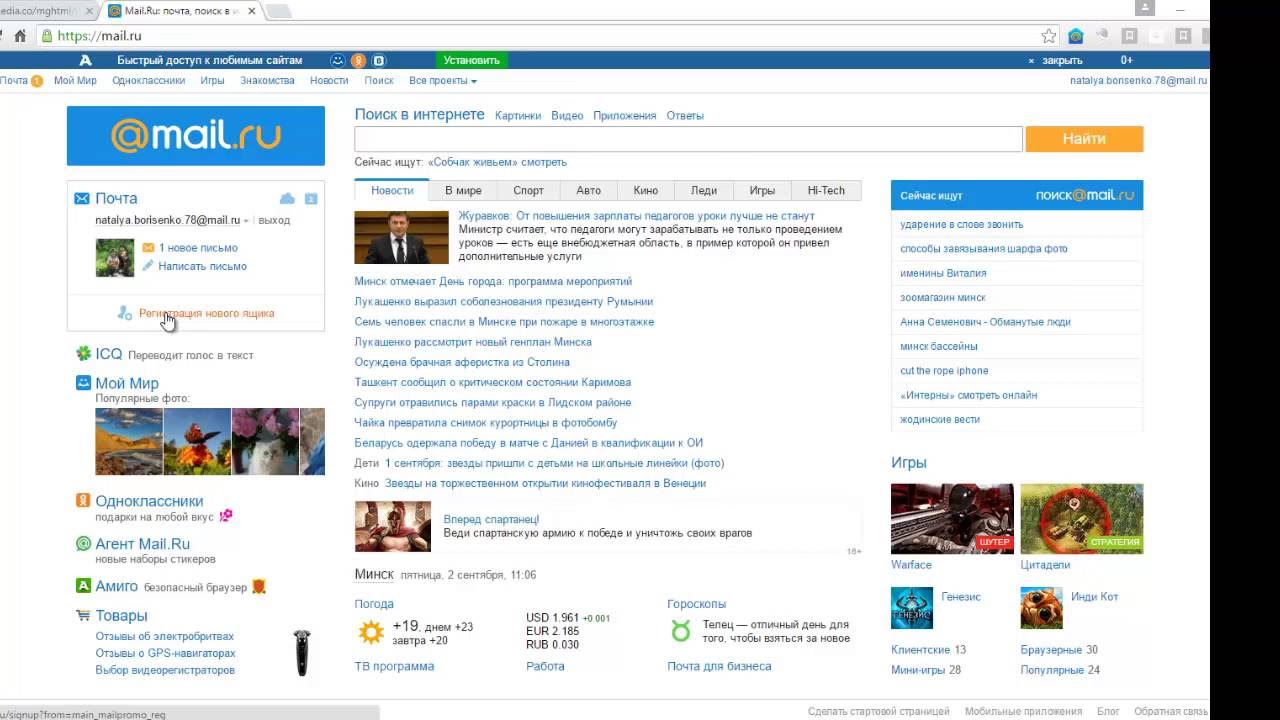
Task: Switch to the Леди news tab
Action: pos(704,190)
